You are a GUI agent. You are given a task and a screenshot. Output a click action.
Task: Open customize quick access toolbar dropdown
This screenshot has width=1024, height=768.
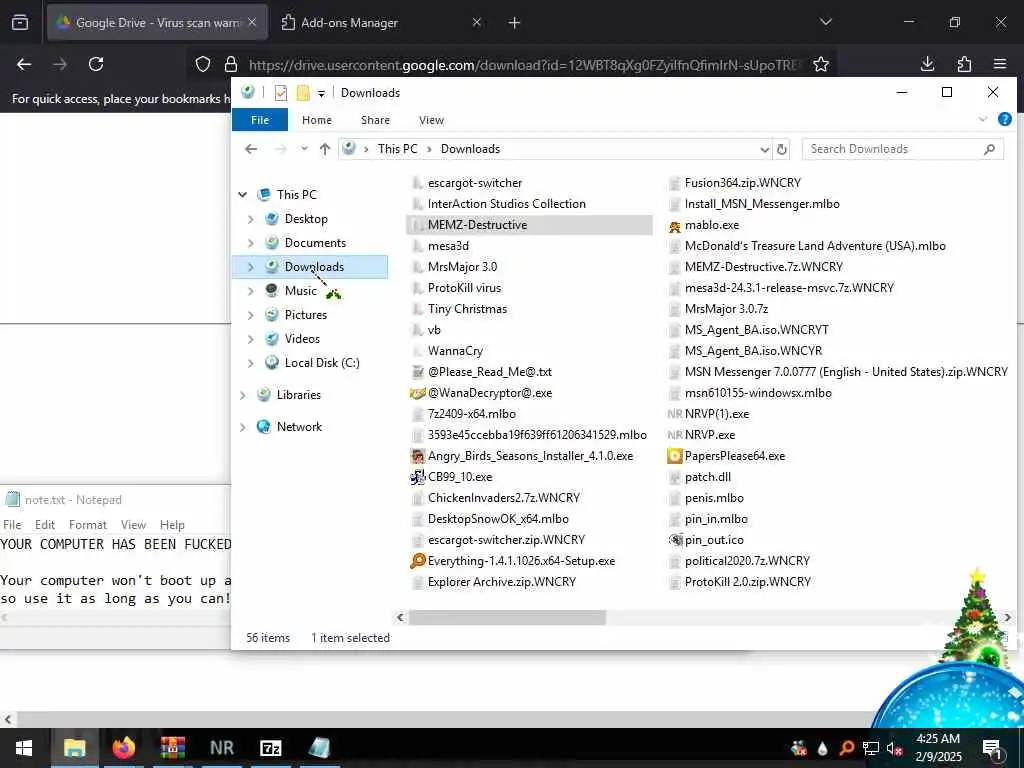[321, 93]
